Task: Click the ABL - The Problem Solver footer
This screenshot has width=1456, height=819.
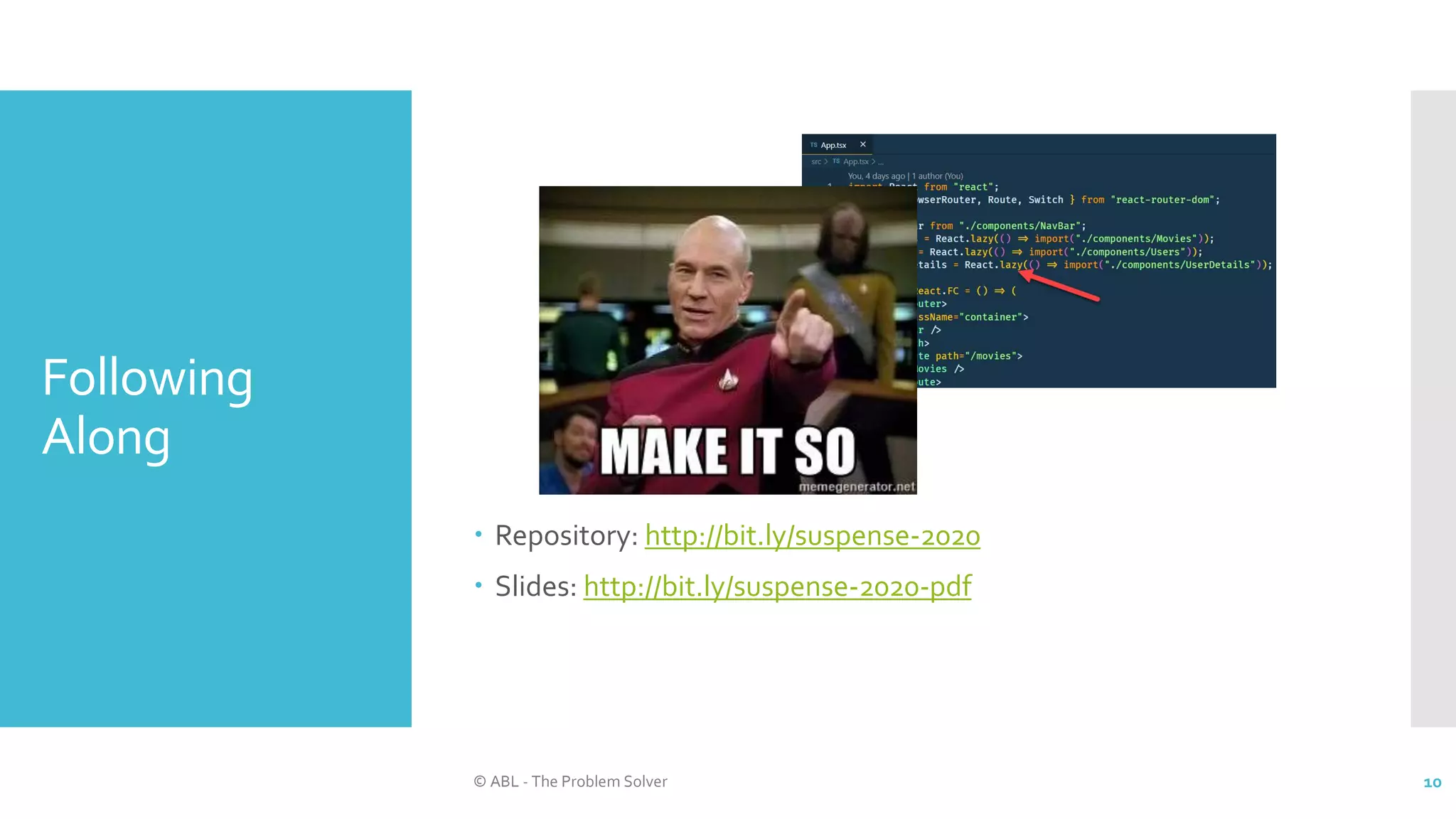Action: tap(570, 781)
